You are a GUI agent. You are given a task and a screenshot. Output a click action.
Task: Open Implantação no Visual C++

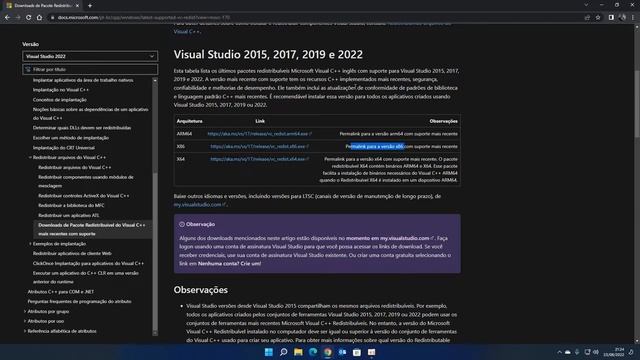60,90
